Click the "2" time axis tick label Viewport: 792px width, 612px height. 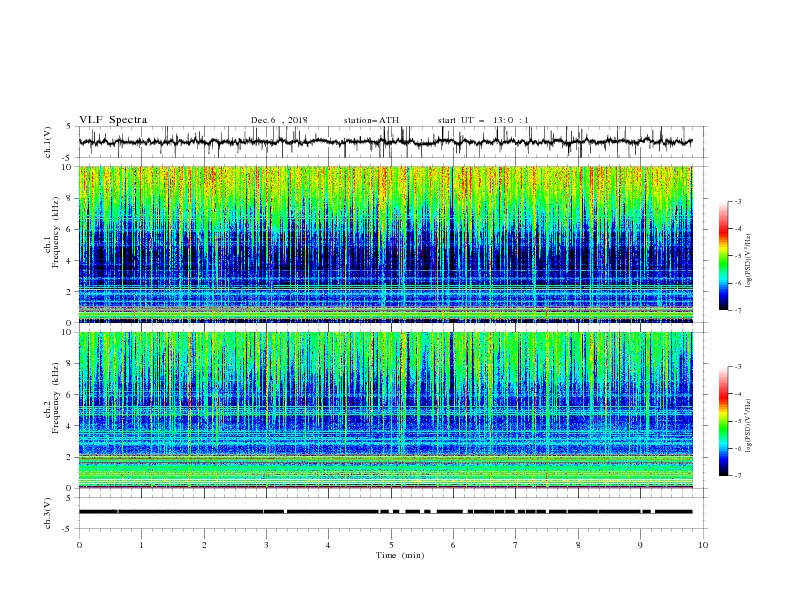204,545
